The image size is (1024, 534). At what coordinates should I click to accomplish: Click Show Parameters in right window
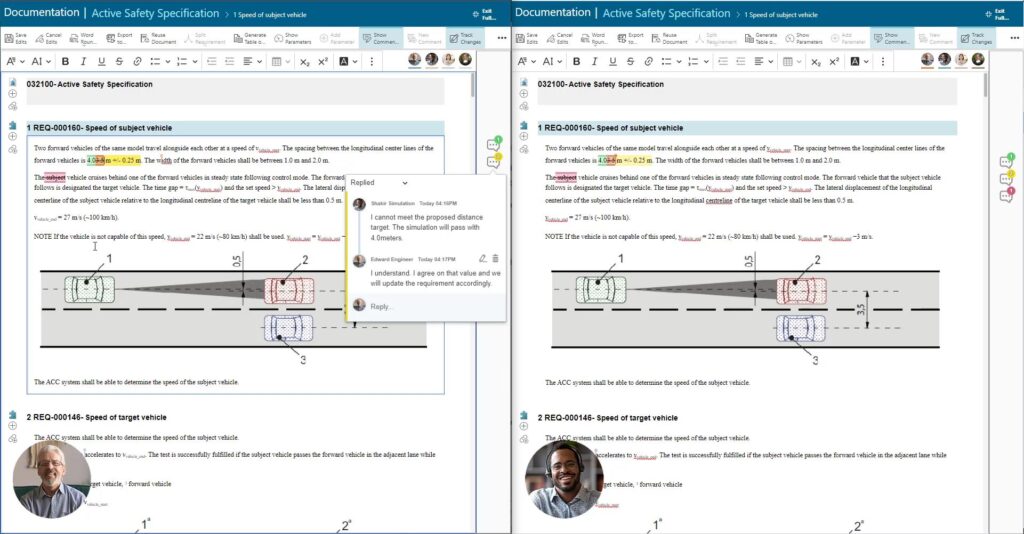[x=804, y=39]
